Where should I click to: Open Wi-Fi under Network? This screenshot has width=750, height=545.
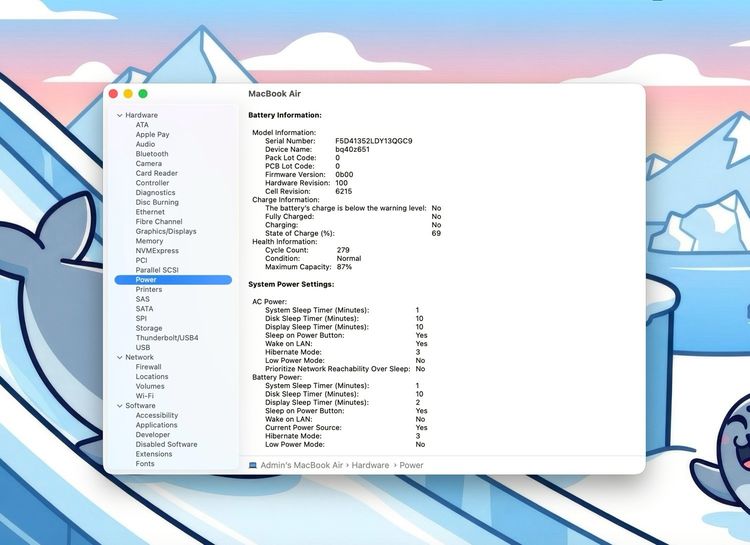(x=144, y=396)
